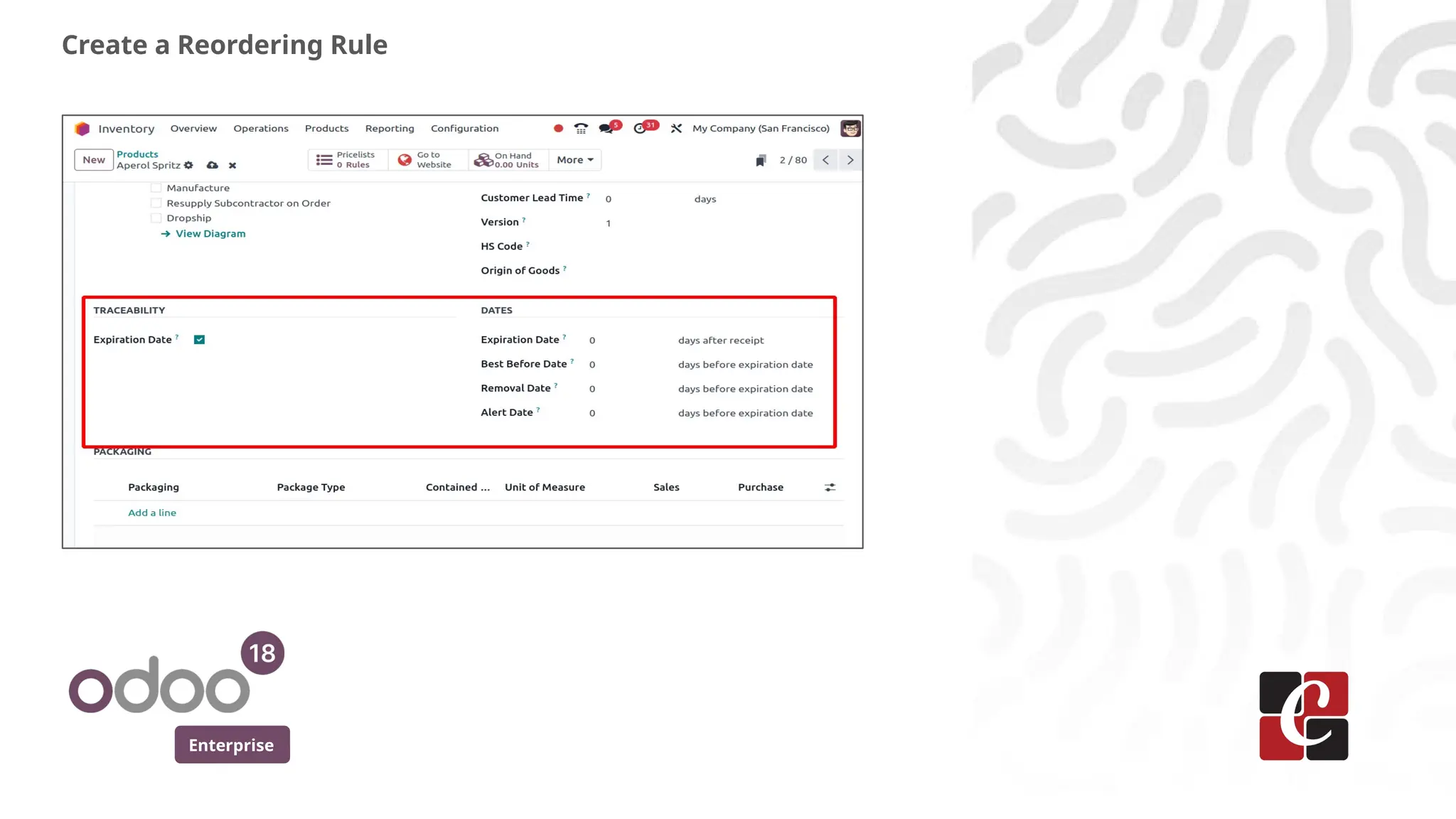Open the Packaging column settings icon
Viewport: 1456px width, 819px height.
(x=830, y=487)
